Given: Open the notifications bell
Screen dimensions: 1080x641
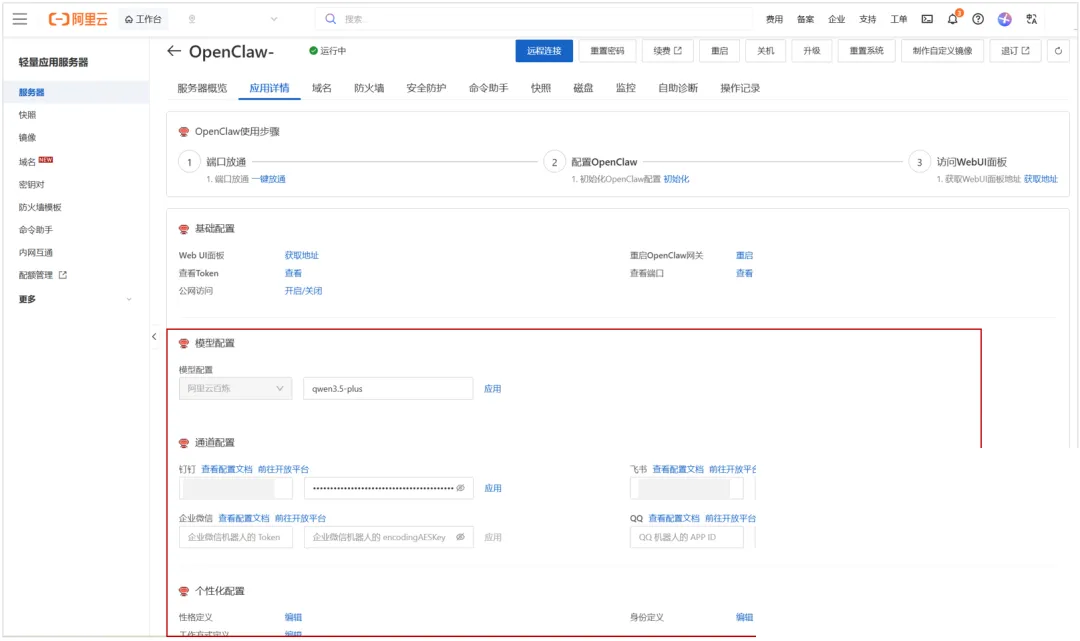Looking at the screenshot, I should coord(953,19).
